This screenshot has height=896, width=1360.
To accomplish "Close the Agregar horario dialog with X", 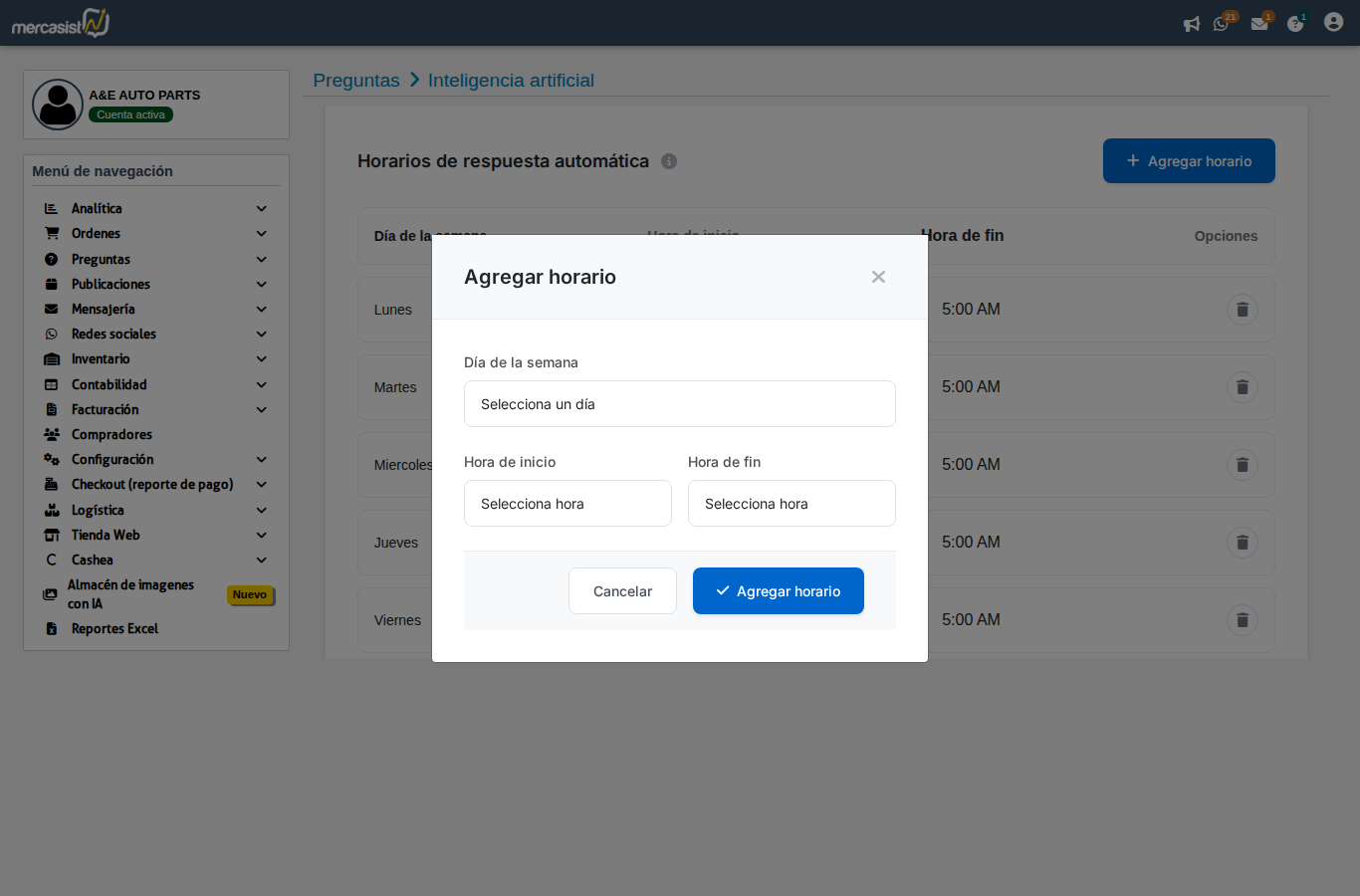I will click(x=878, y=277).
